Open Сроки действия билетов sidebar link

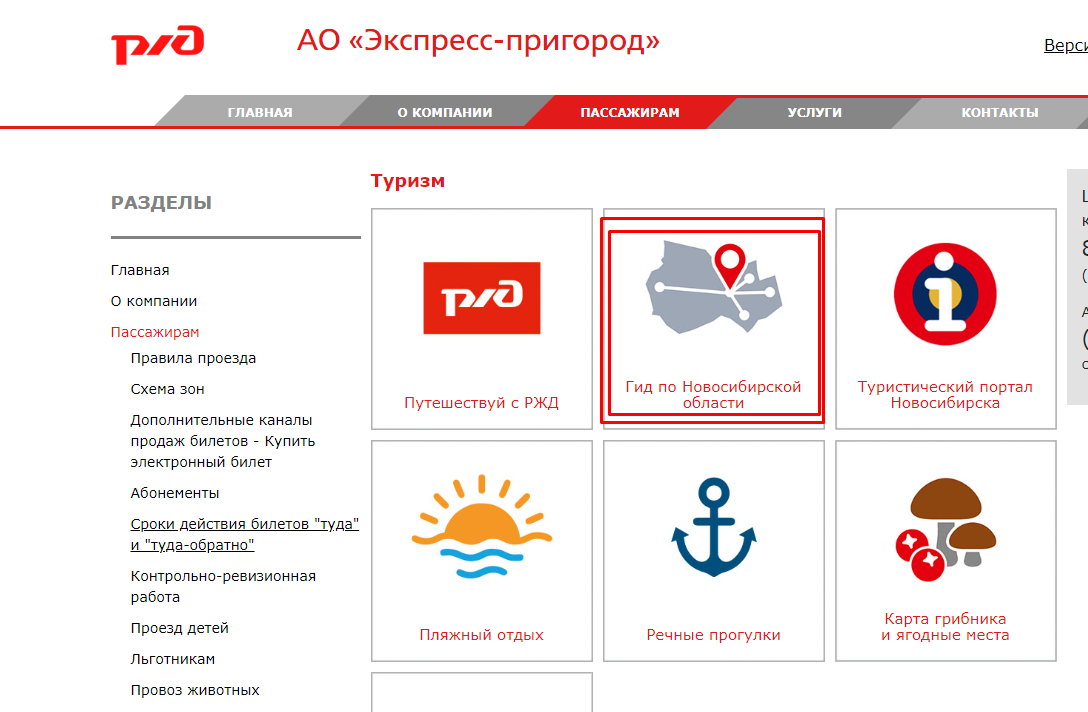pyautogui.click(x=245, y=534)
